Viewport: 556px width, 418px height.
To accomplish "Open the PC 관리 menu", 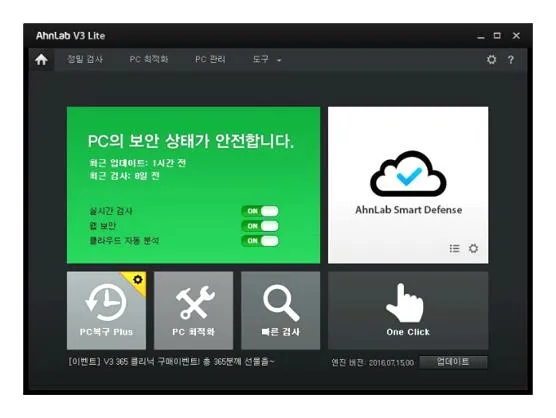I will (210, 59).
